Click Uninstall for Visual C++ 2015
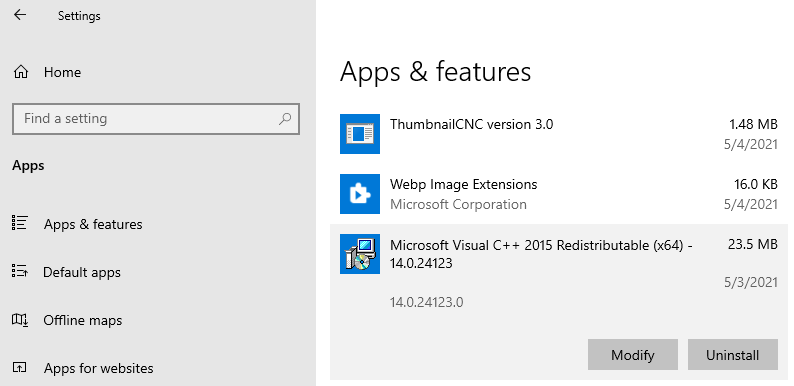794x386 pixels. pyautogui.click(x=732, y=355)
